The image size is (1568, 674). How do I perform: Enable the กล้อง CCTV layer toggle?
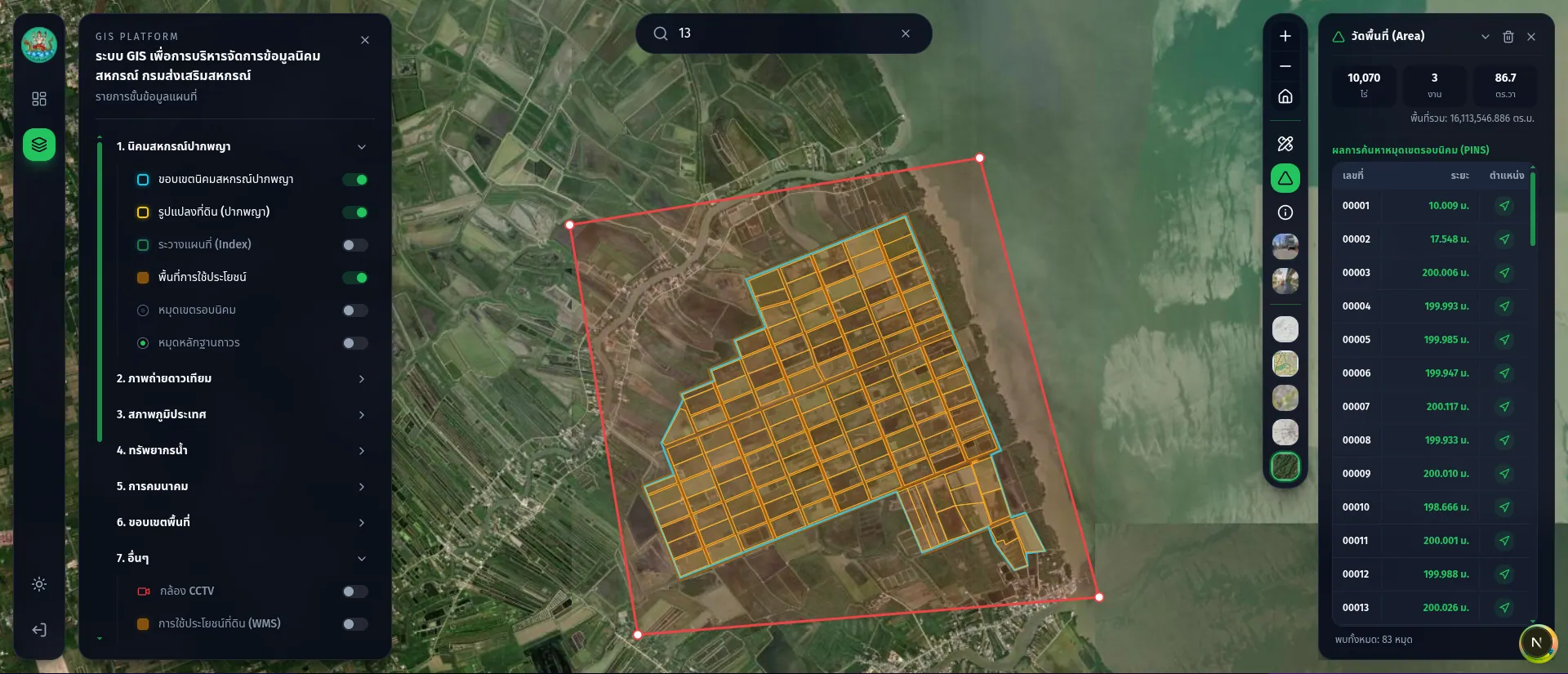(355, 591)
